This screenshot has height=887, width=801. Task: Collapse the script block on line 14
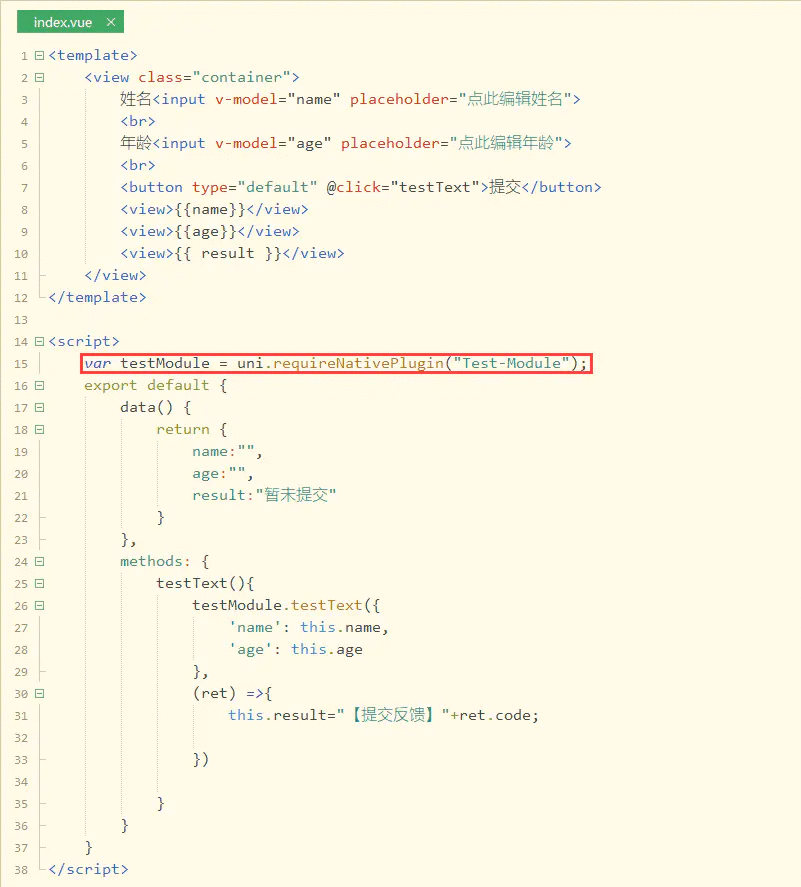pos(39,341)
